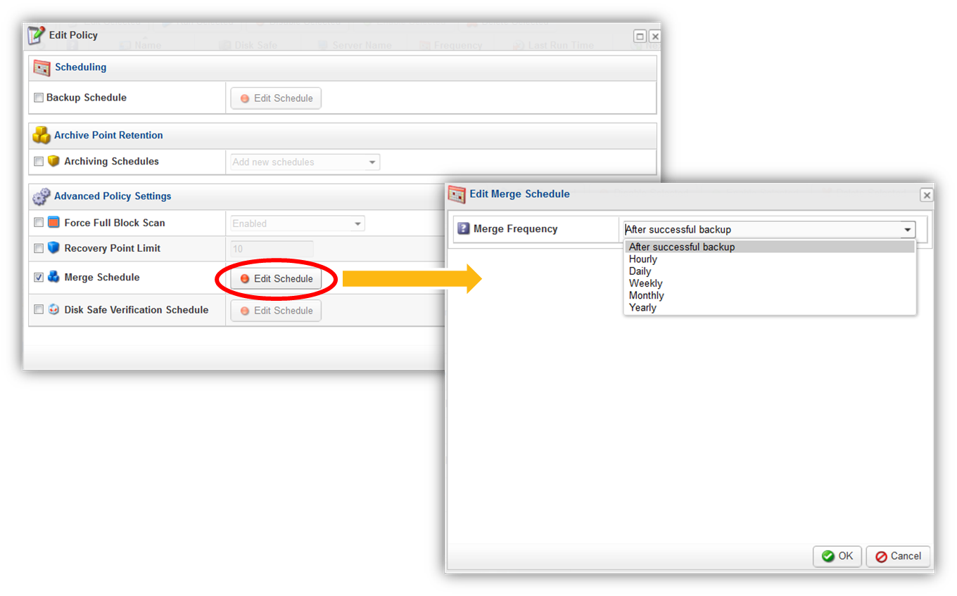Click the Merge Frequency label
This screenshot has height=596, width=957.
(x=515, y=229)
